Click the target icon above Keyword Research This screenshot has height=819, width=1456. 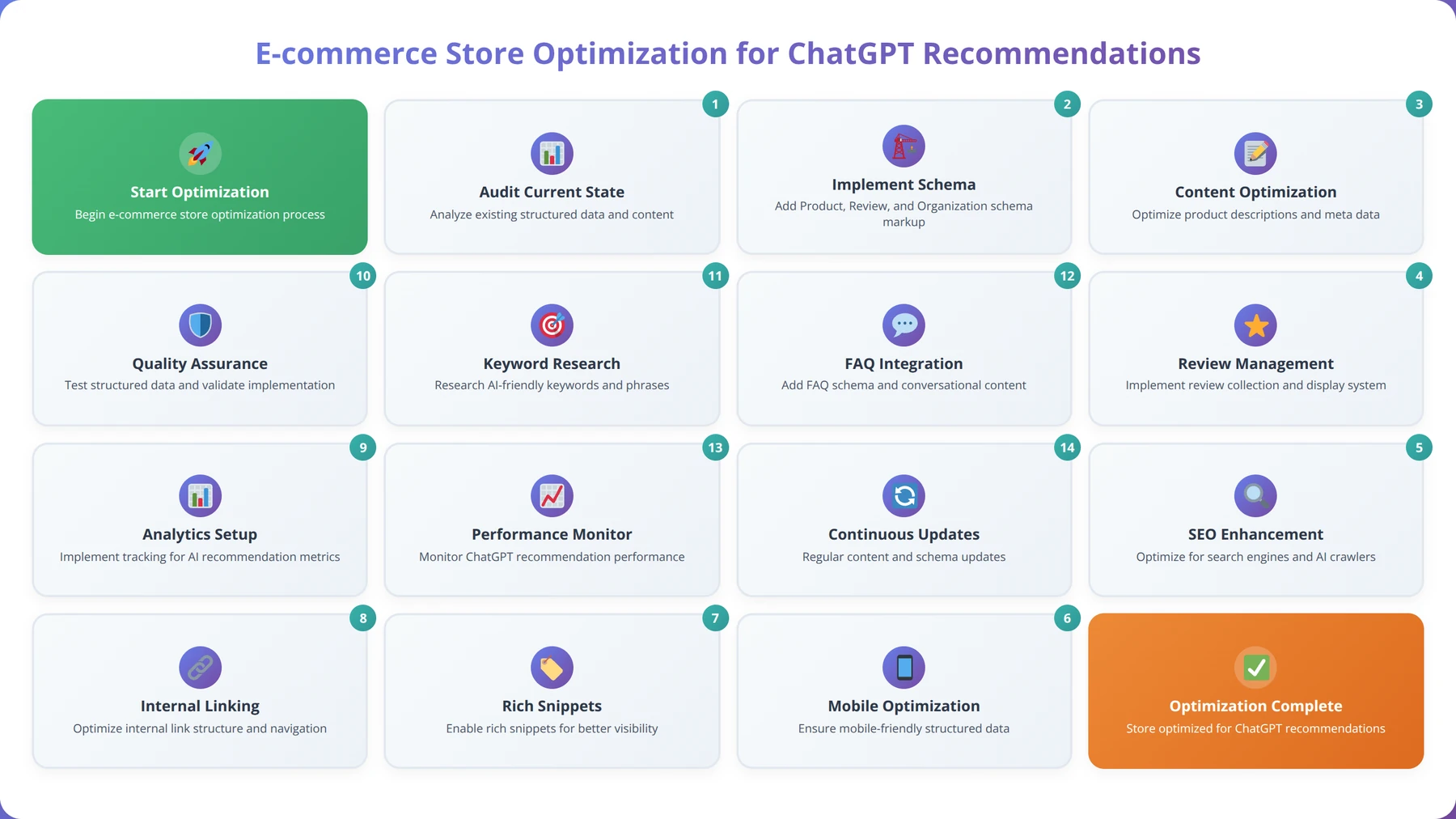552,325
